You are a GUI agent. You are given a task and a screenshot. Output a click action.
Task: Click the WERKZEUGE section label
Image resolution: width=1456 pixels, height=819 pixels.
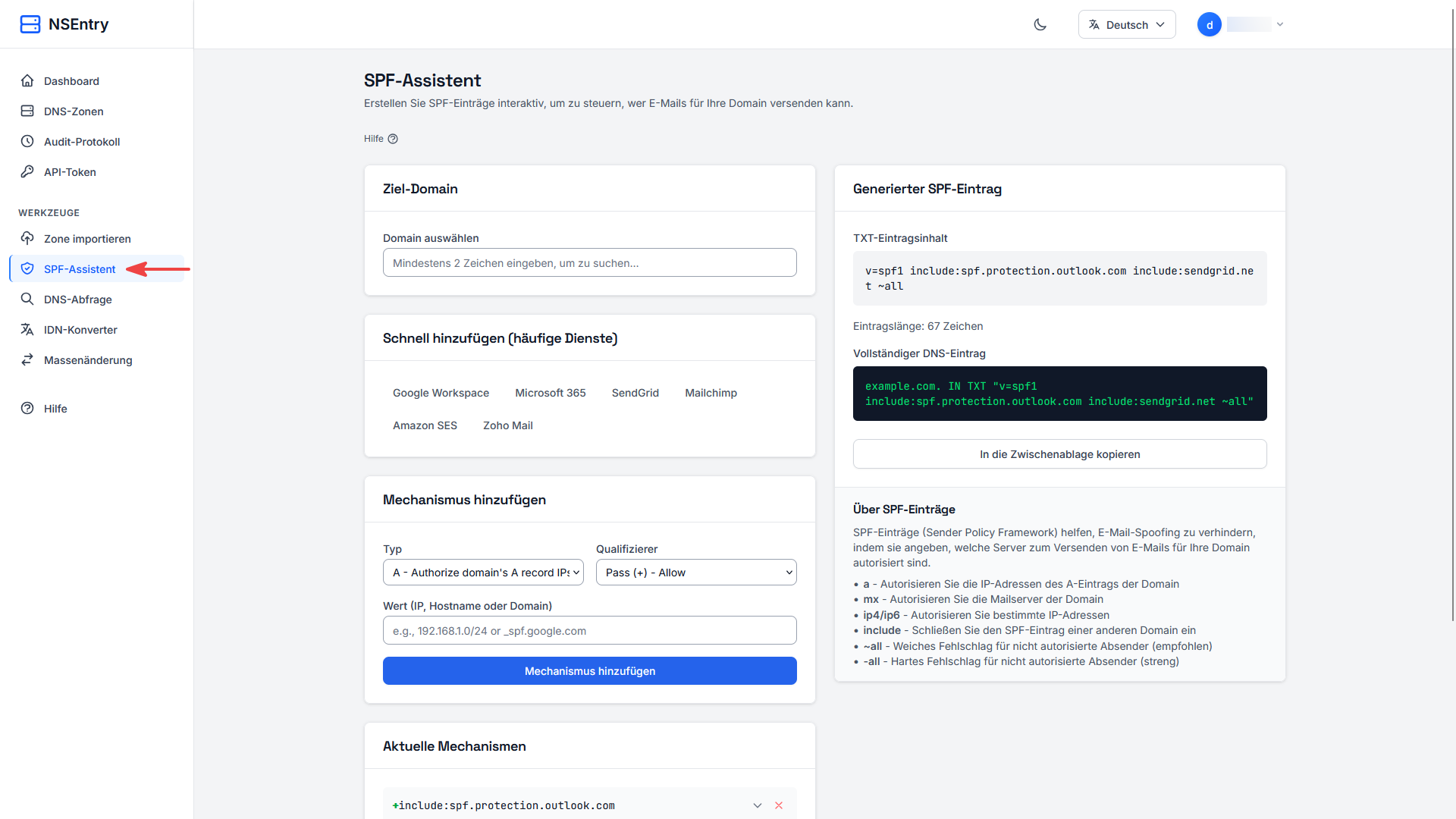pyautogui.click(x=49, y=213)
